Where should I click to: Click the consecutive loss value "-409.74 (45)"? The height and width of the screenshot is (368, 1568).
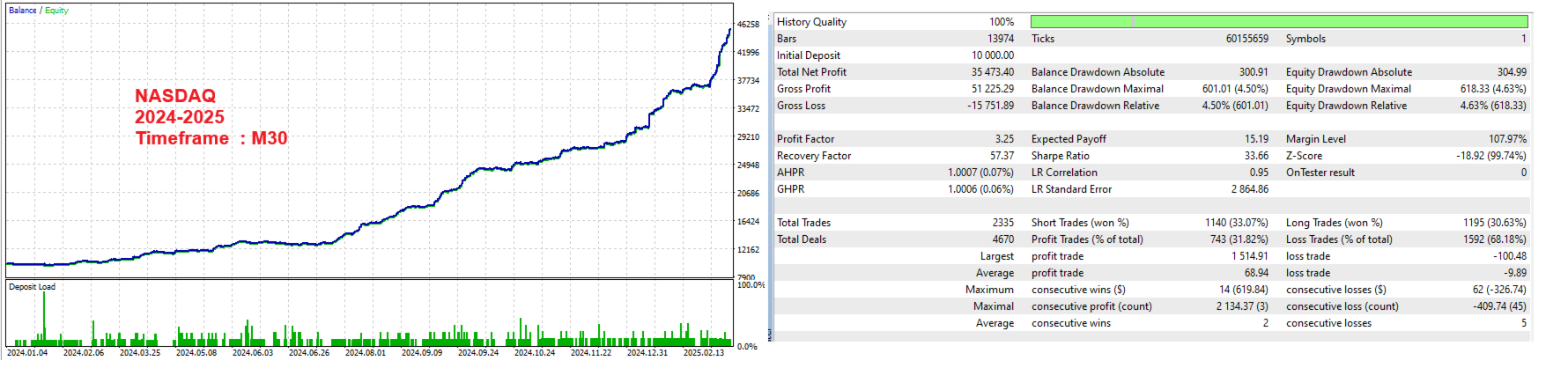[x=1499, y=306]
